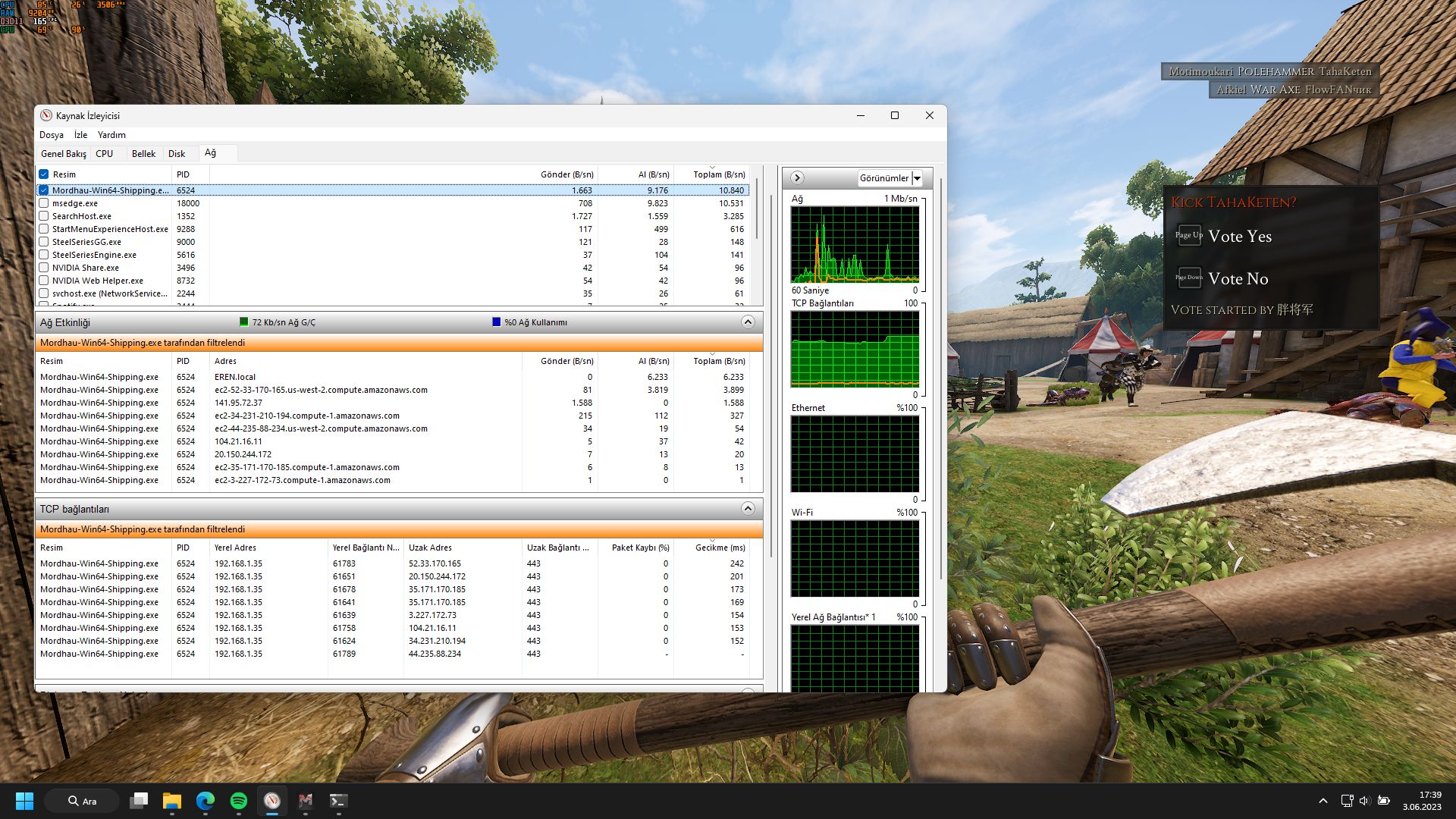This screenshot has height=819, width=1456.
Task: Sort by Gecikme (ms) column header
Action: [720, 548]
